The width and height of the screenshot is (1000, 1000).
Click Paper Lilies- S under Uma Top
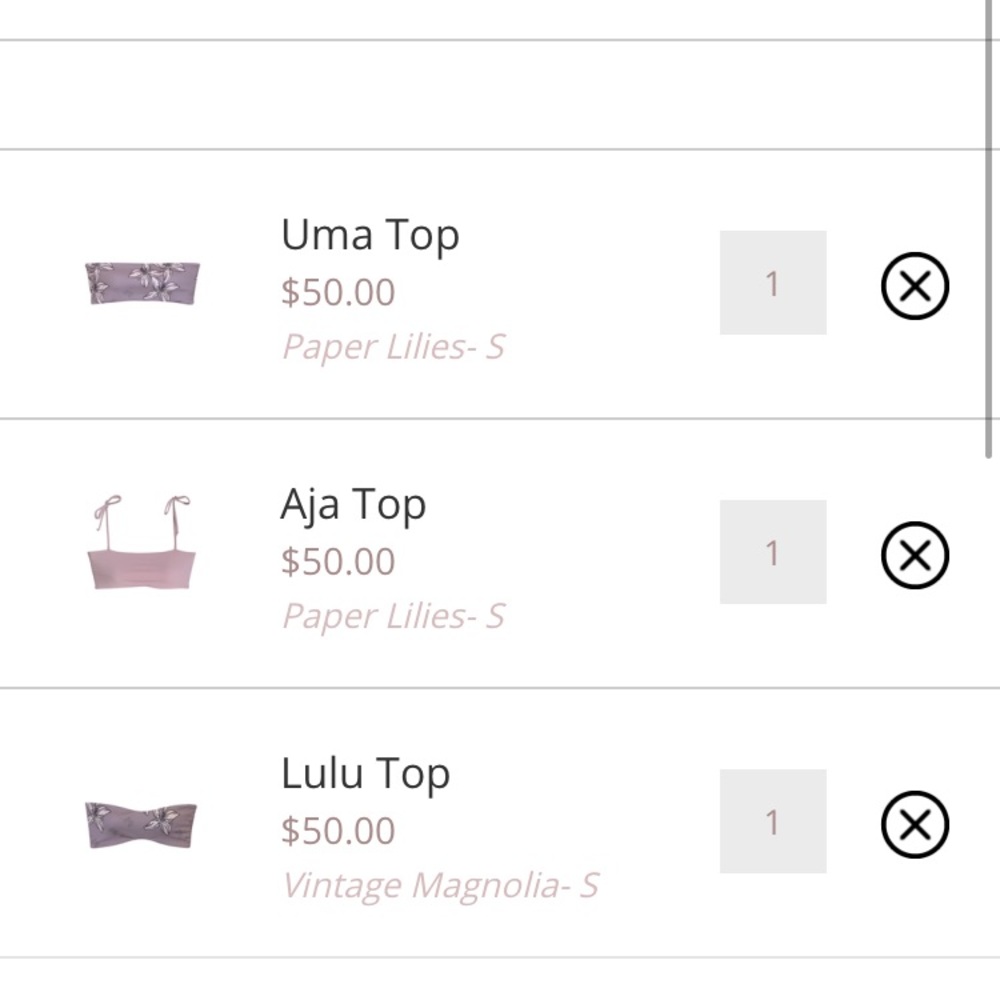[393, 347]
